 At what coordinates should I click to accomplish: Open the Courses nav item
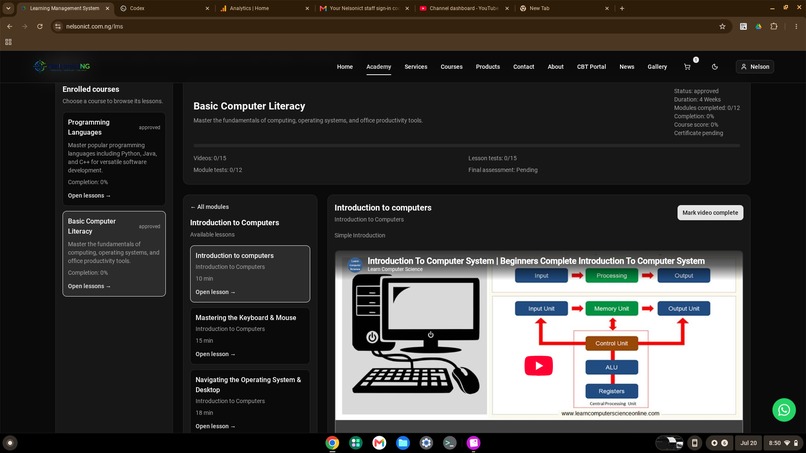coord(451,67)
